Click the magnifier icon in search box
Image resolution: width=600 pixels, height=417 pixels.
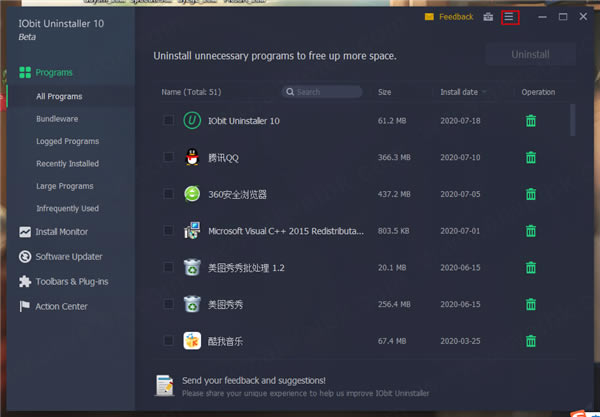point(290,92)
